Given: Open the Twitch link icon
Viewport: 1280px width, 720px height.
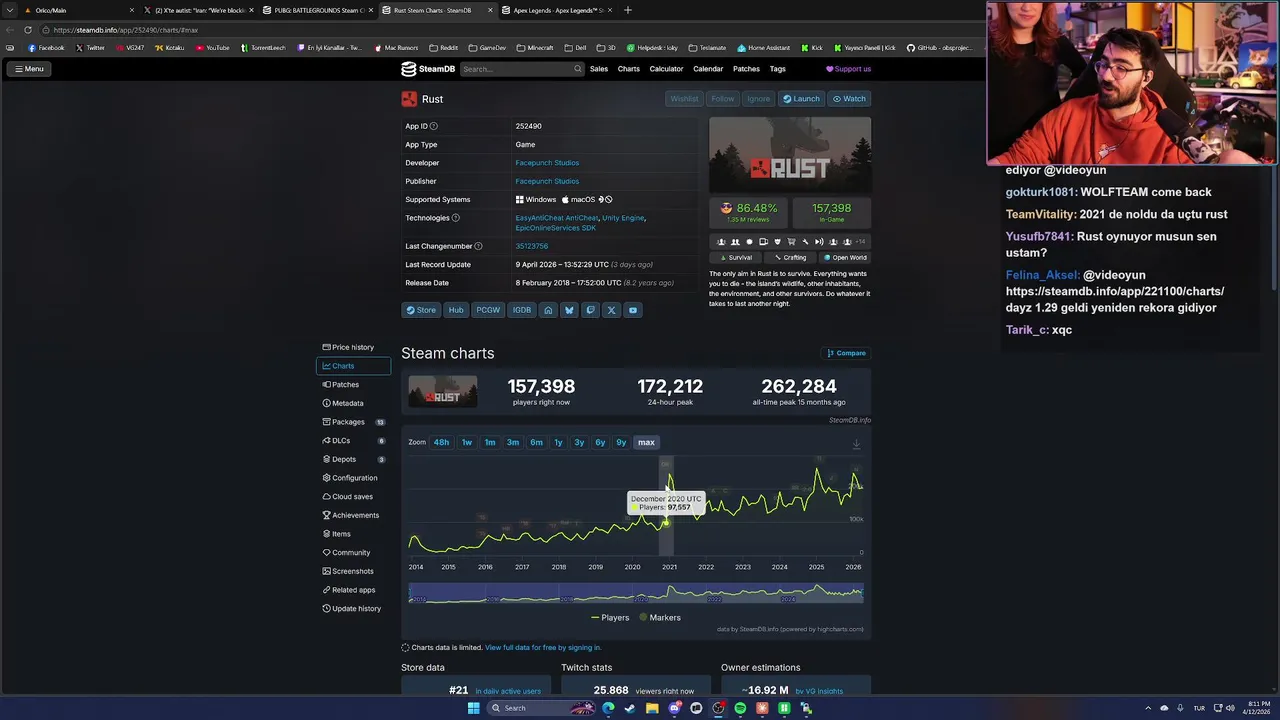Looking at the screenshot, I should point(590,310).
